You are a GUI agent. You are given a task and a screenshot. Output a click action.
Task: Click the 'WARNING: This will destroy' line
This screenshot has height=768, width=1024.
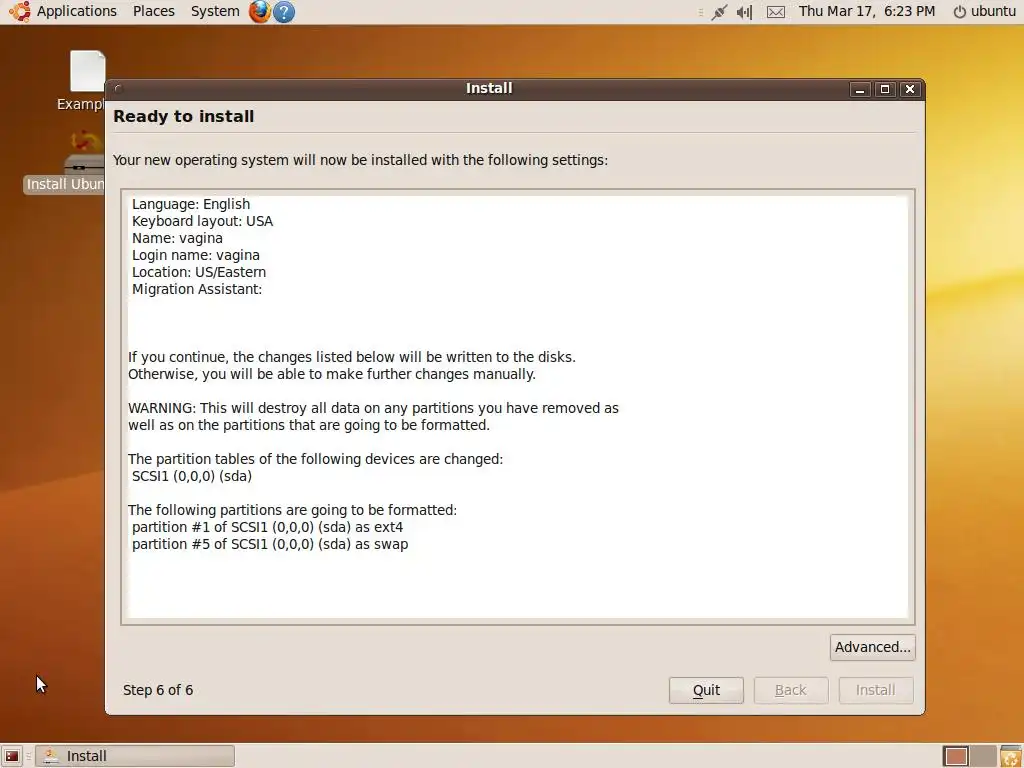373,408
